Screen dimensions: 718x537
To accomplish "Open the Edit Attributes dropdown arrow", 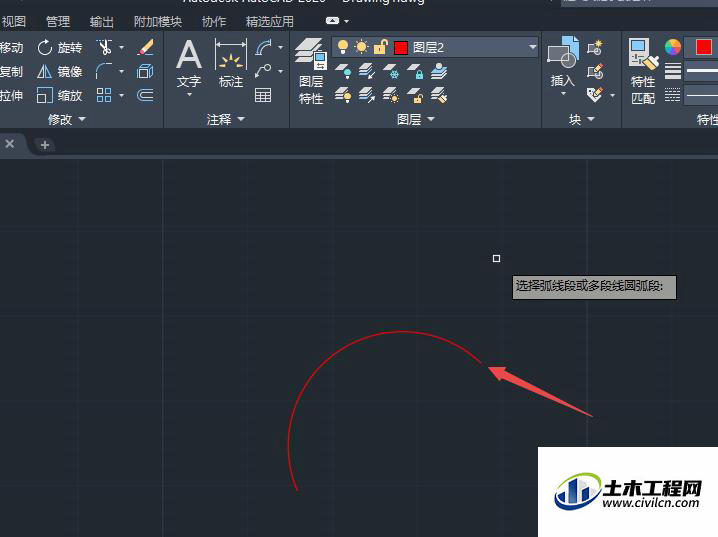I will [x=612, y=95].
